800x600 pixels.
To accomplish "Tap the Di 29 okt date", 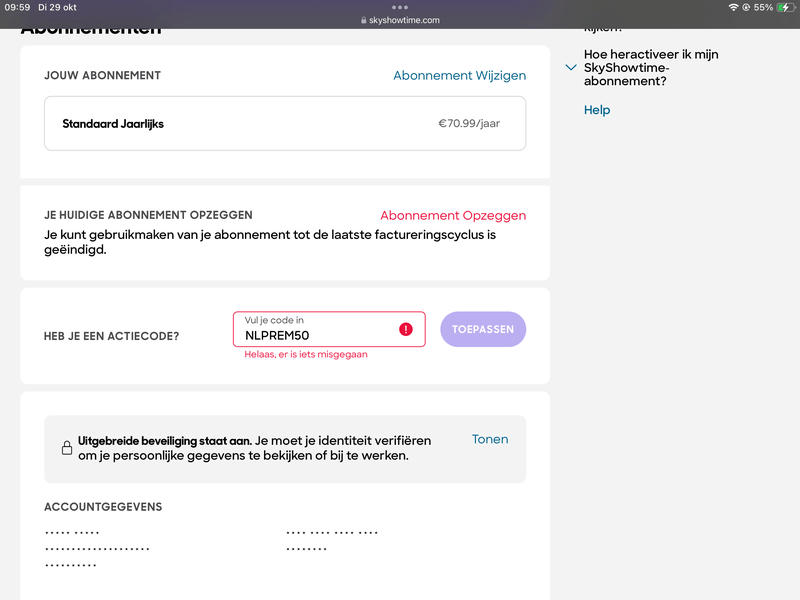I will point(57,7).
